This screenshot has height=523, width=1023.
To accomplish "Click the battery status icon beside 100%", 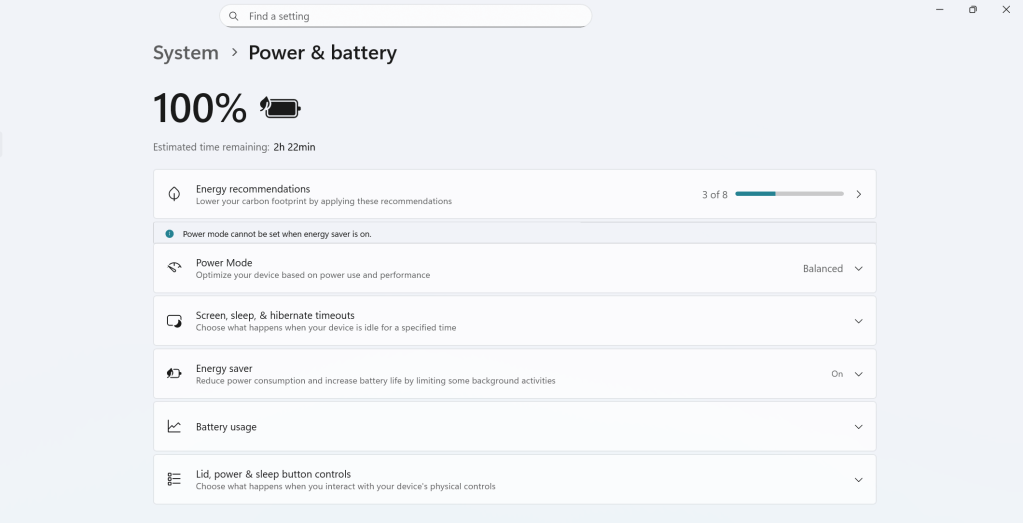I will (281, 108).
